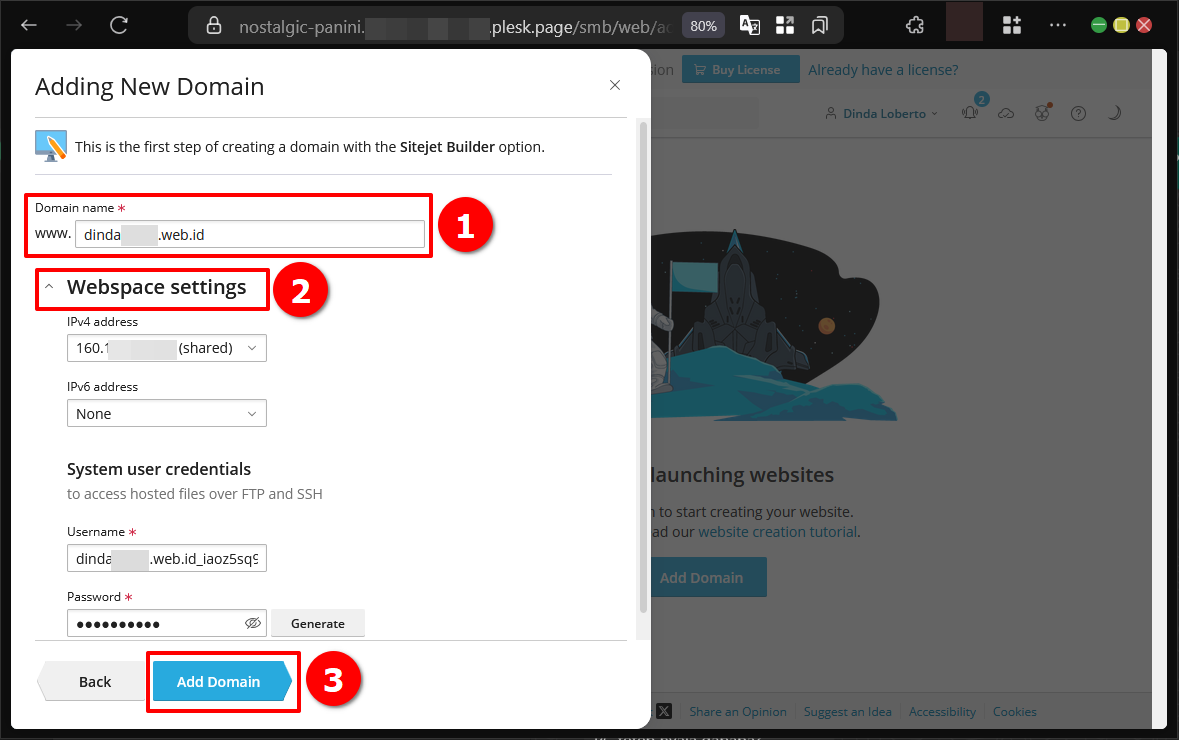Open the IPv4 address dropdown

coord(166,348)
